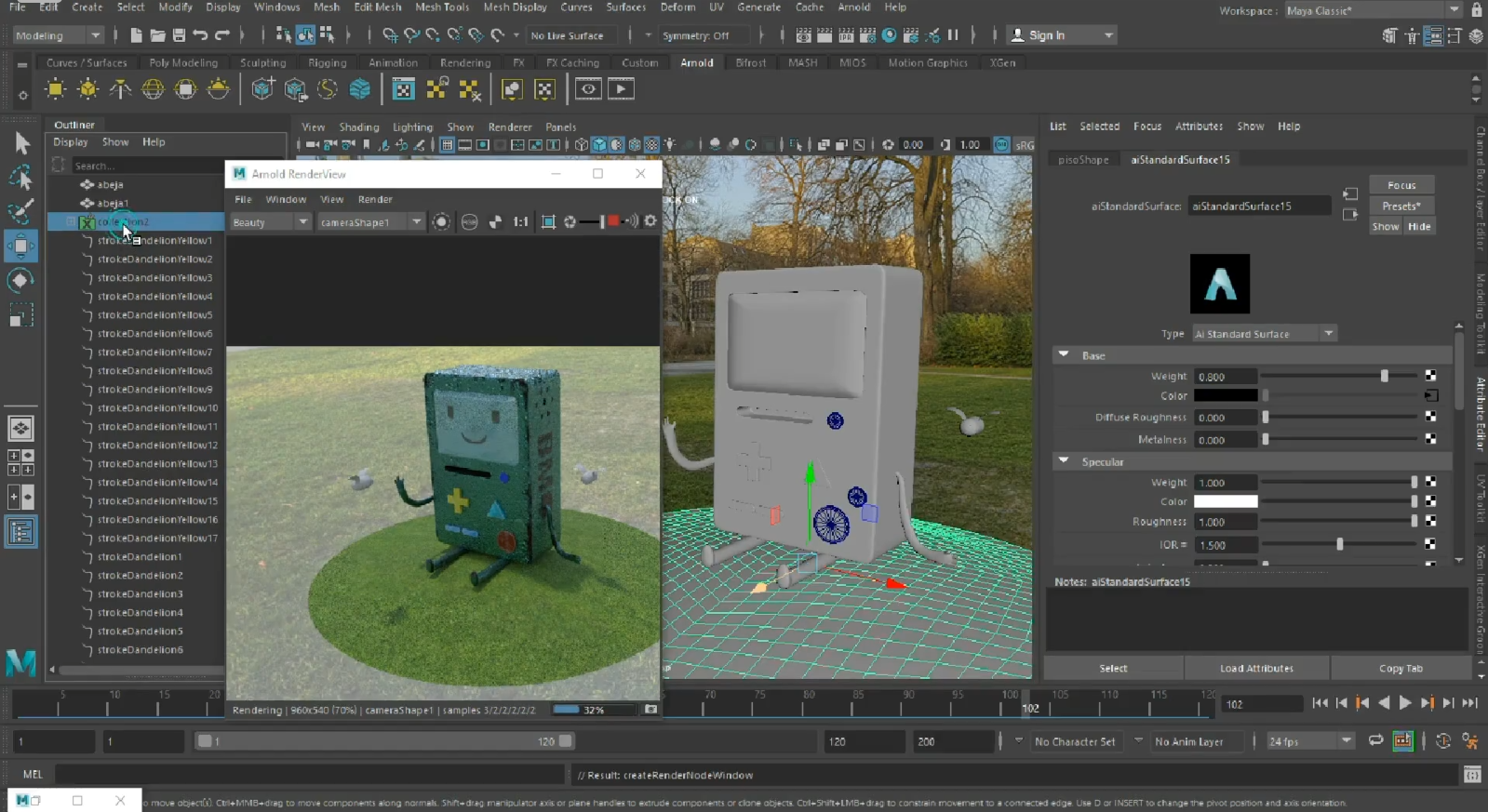
Task: Create an Arnold area light from the shelf
Action: coord(55,89)
